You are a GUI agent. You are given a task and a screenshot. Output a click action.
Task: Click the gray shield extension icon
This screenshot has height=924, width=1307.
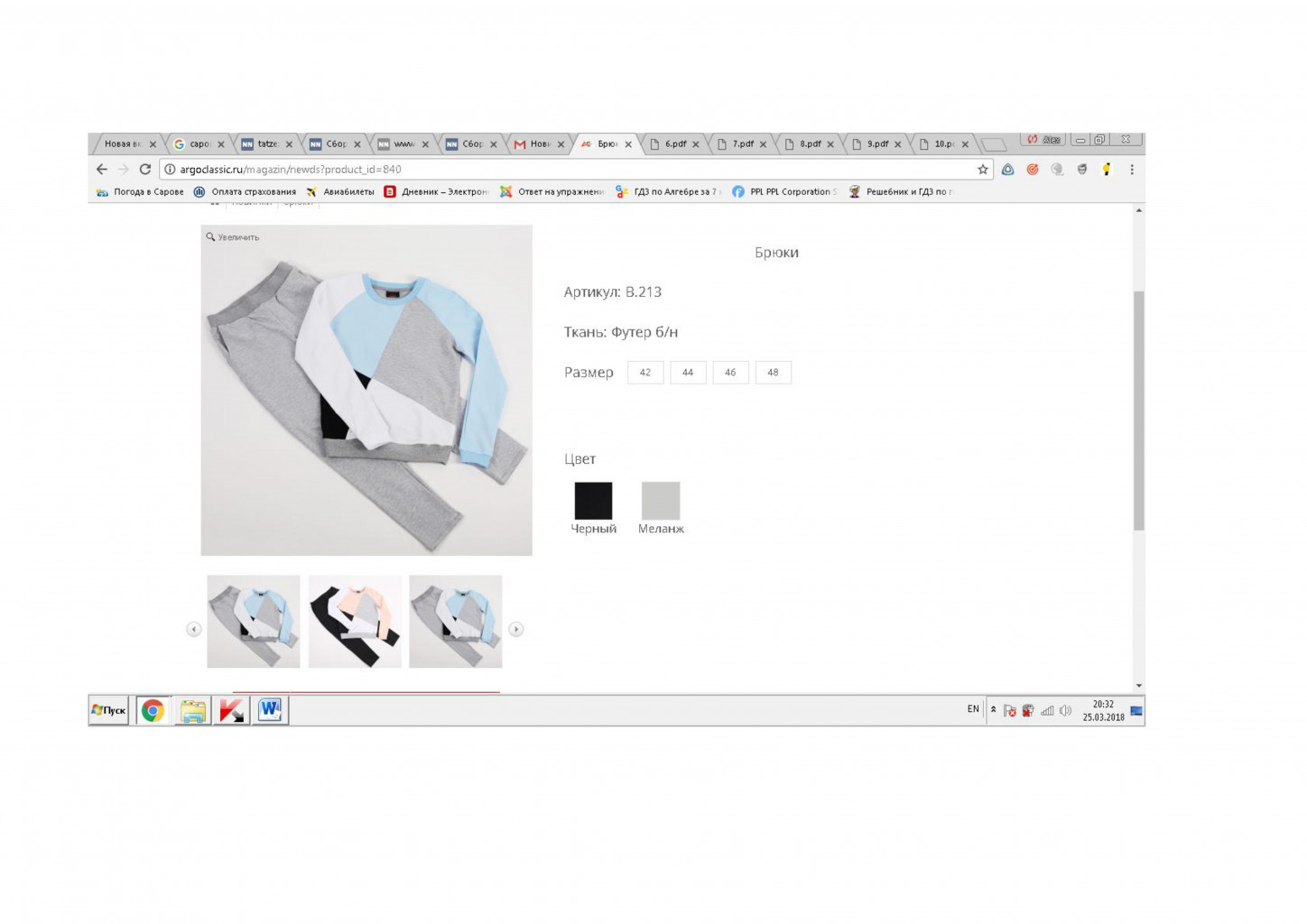pyautogui.click(x=1082, y=169)
